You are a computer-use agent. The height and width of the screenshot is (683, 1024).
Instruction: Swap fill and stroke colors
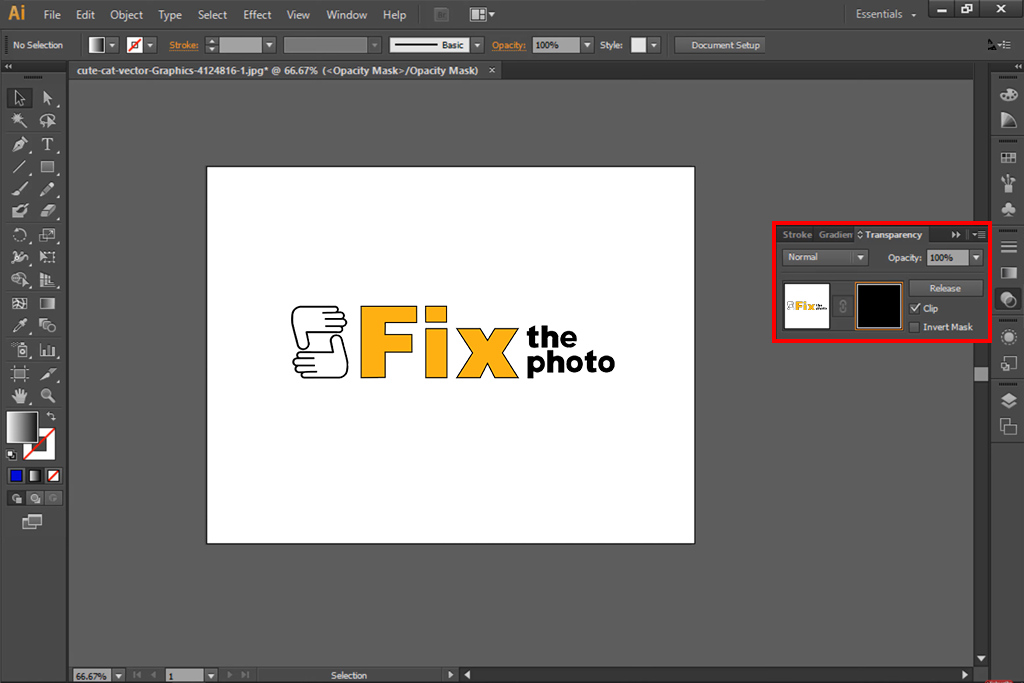pyautogui.click(x=51, y=416)
